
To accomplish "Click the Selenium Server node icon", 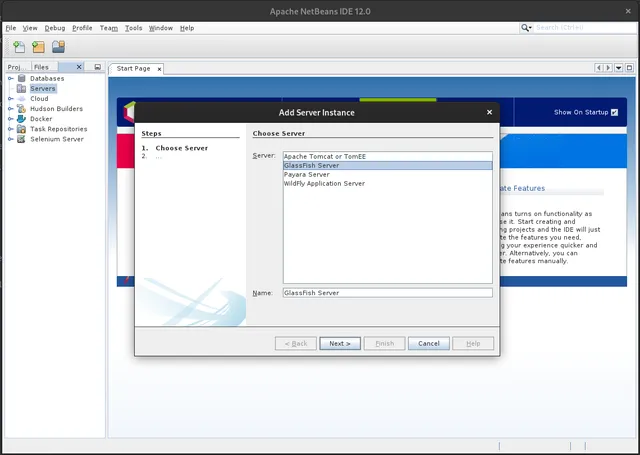I will pos(21,139).
